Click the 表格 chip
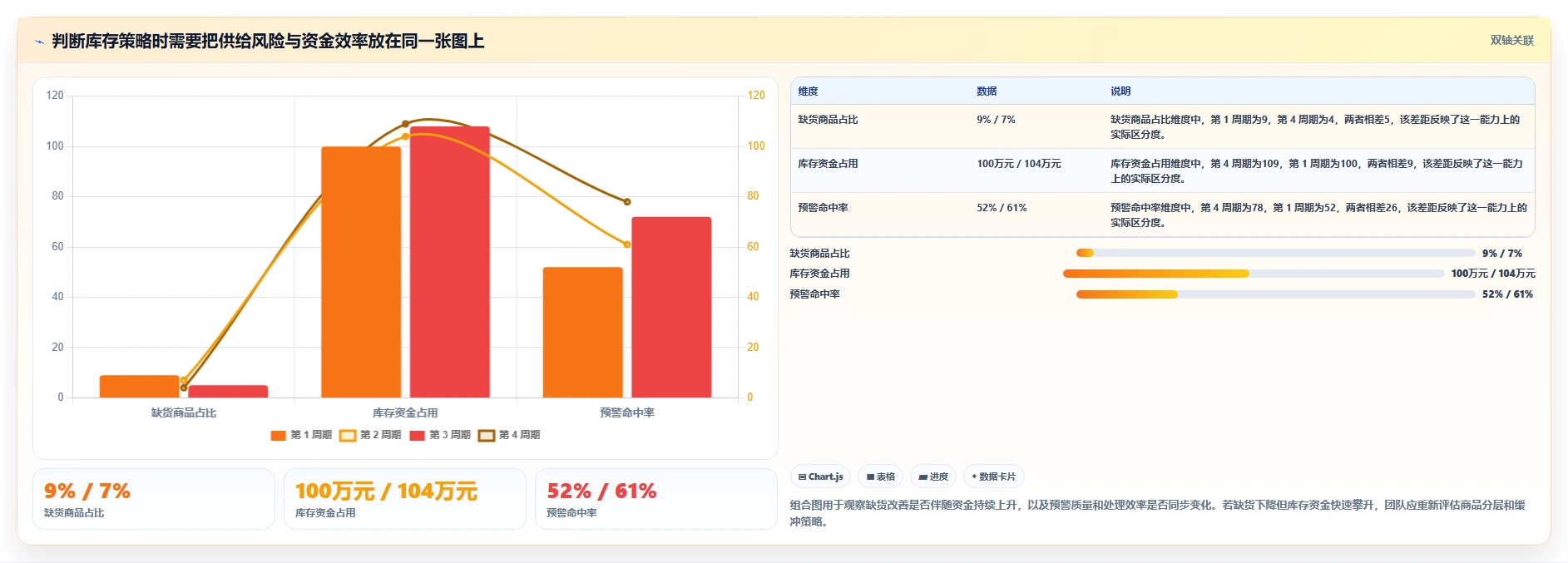The image size is (1568, 563). click(x=880, y=477)
